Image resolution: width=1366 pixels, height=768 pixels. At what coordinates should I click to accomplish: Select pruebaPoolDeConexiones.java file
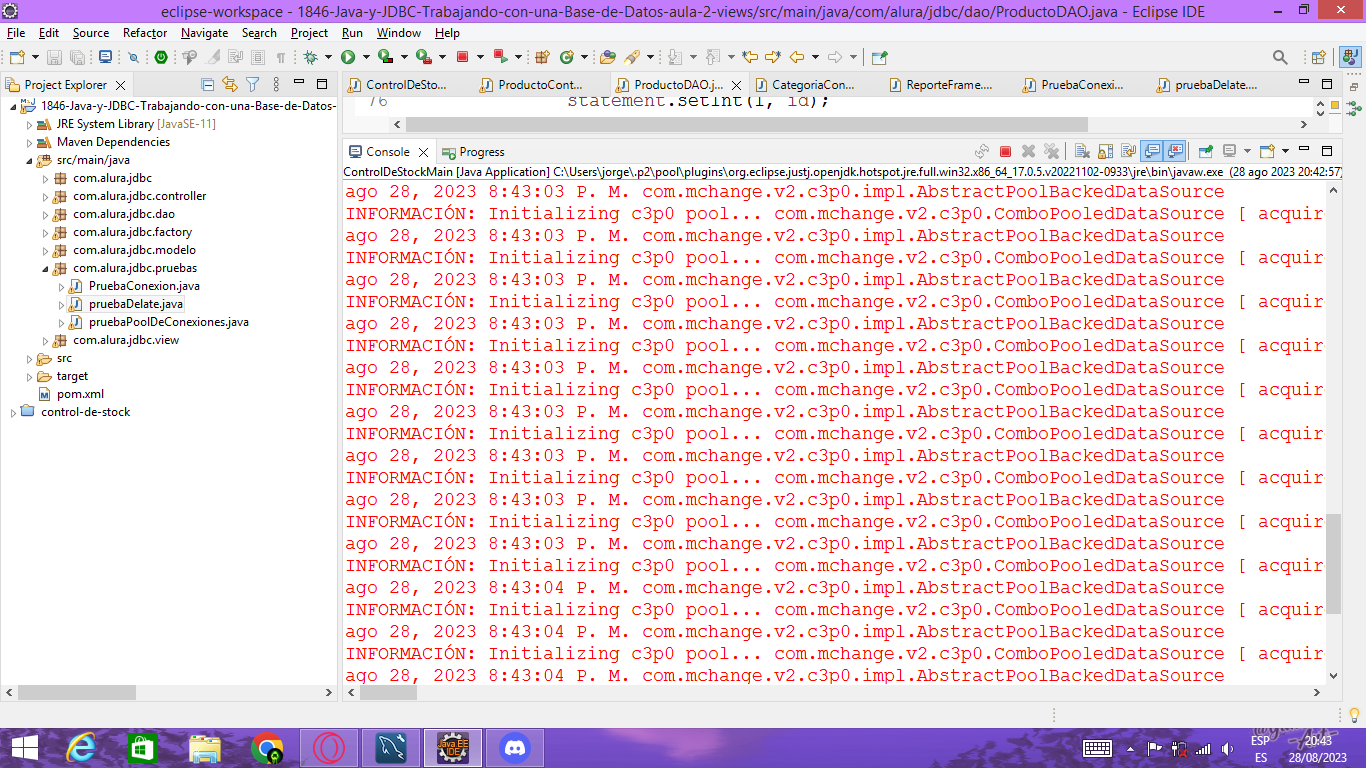tap(168, 322)
